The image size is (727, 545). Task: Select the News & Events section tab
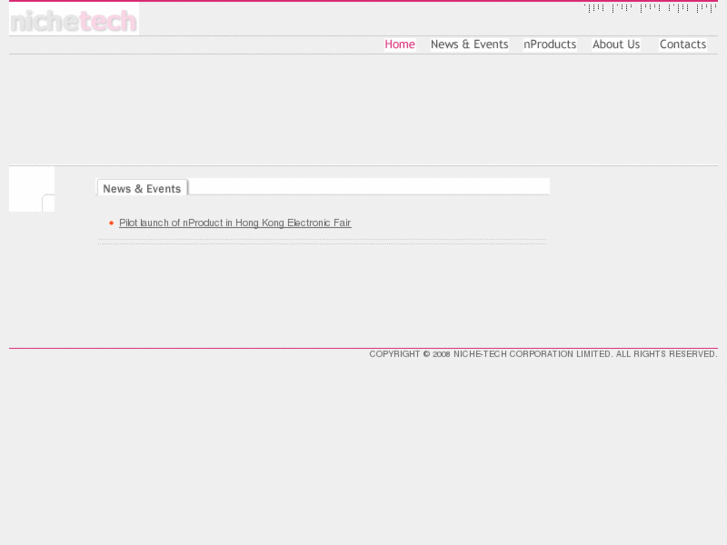point(142,188)
